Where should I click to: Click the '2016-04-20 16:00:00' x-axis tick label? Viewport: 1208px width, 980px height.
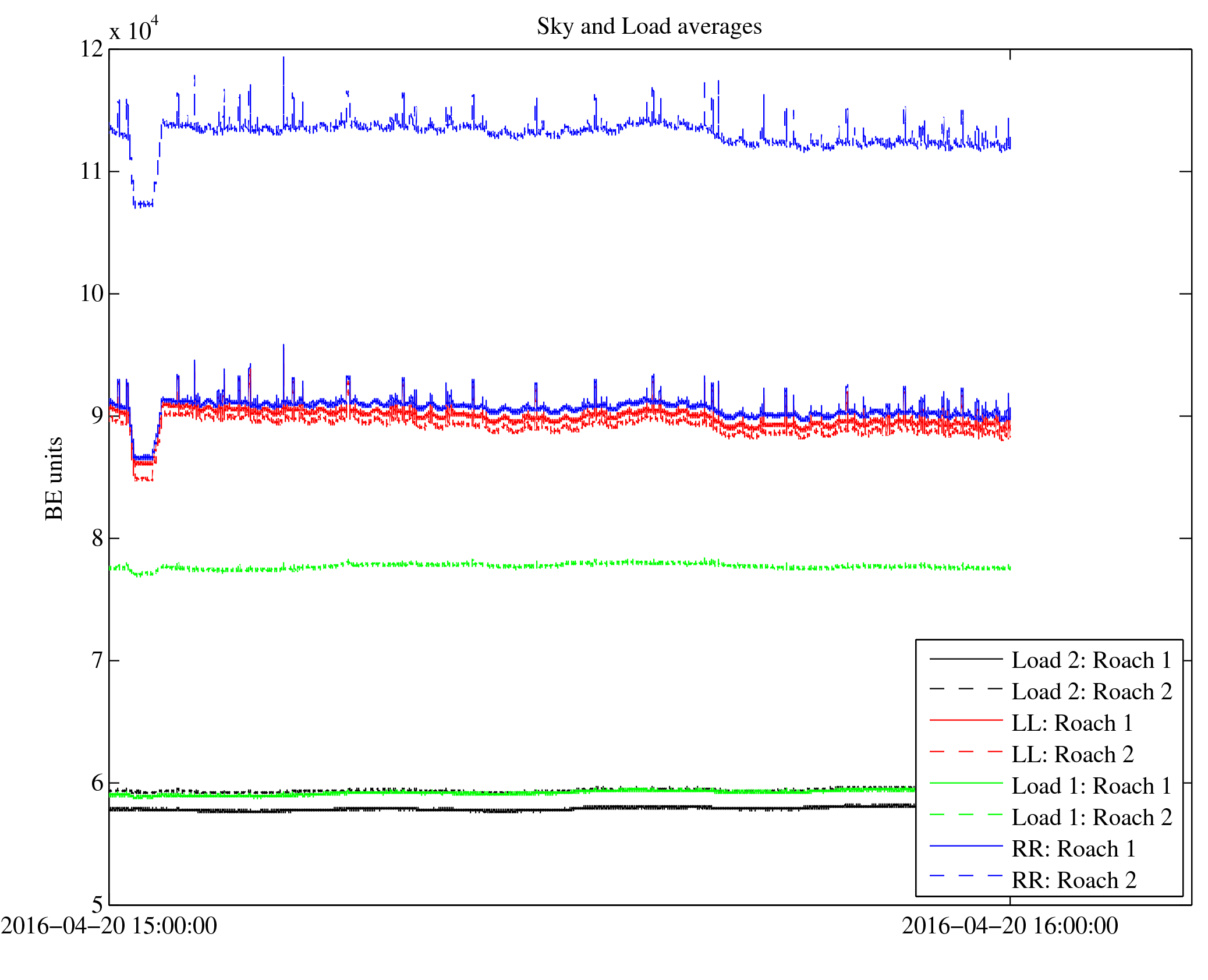[x=1009, y=926]
